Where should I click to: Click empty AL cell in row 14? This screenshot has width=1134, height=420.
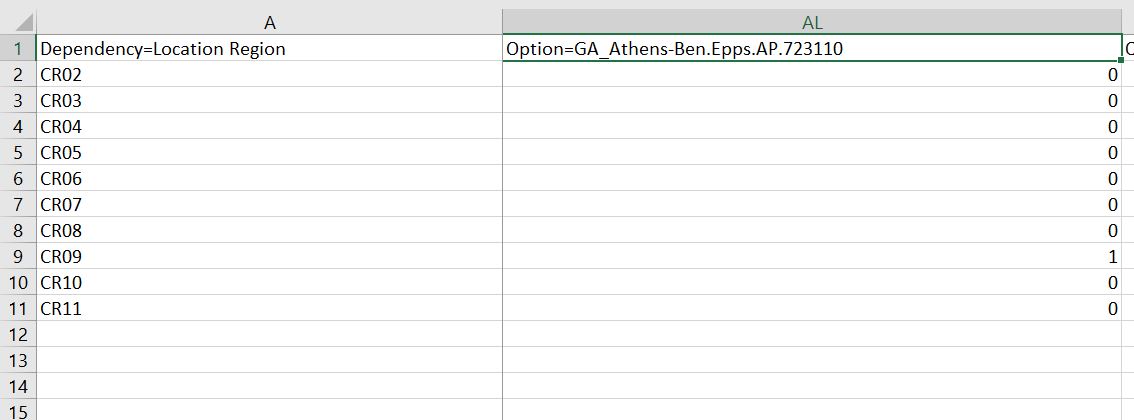coord(812,387)
